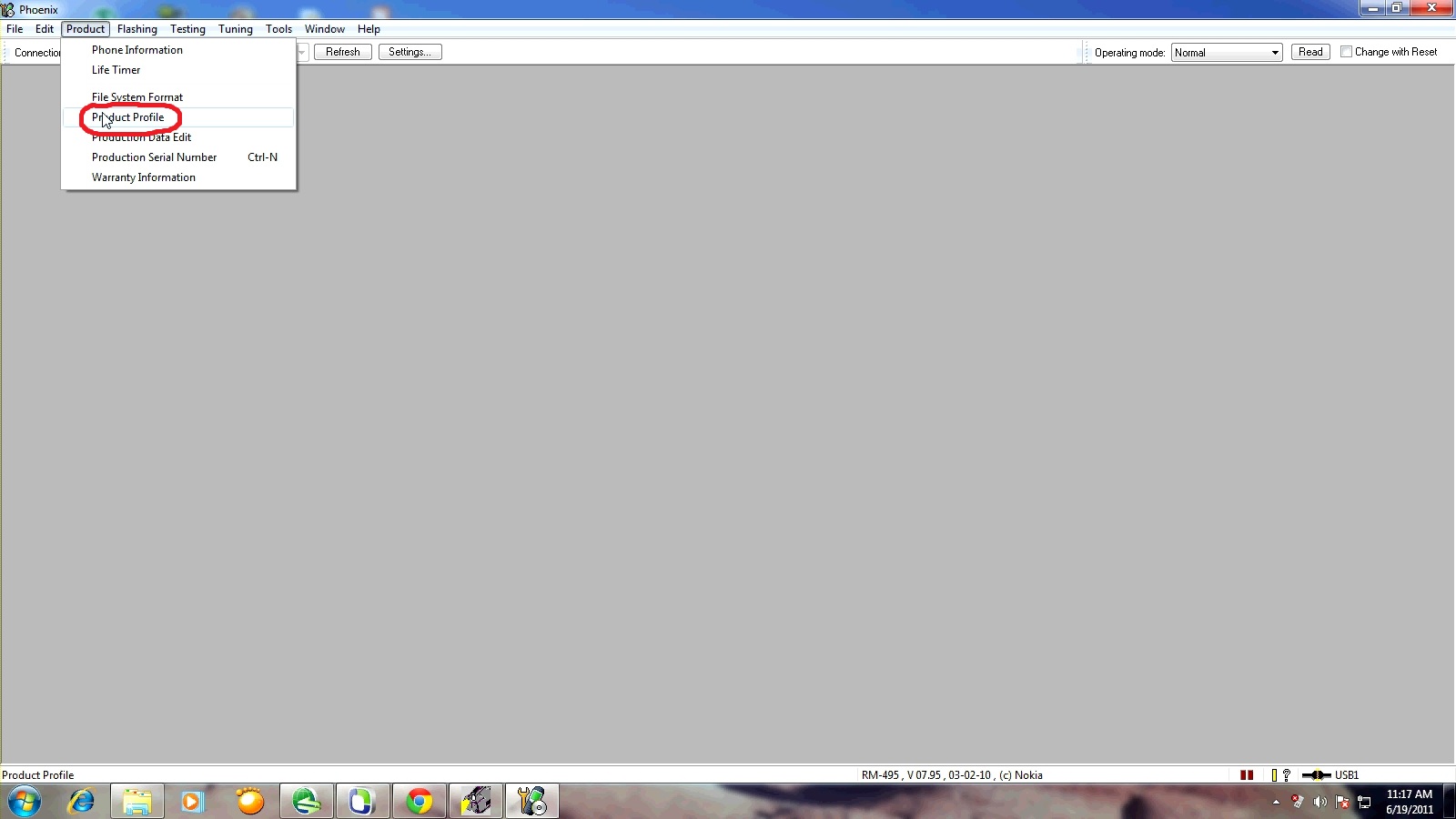The height and width of the screenshot is (819, 1456).
Task: Open the green globe arrow taskbar app
Action: [x=306, y=802]
